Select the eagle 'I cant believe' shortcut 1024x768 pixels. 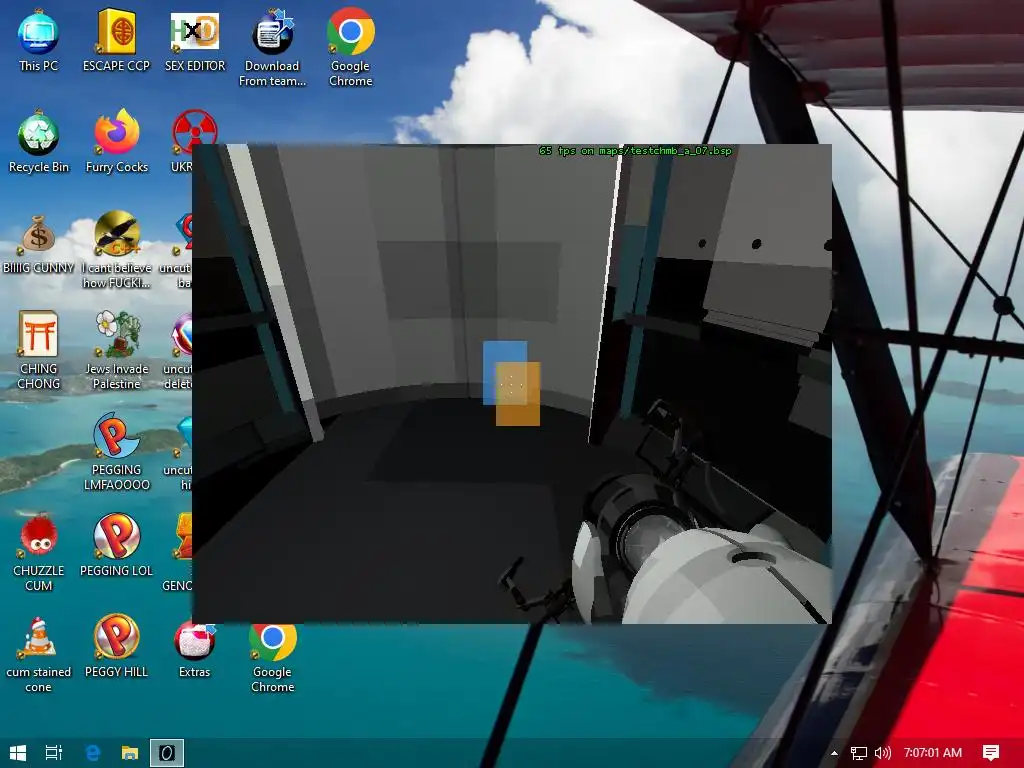click(x=116, y=250)
